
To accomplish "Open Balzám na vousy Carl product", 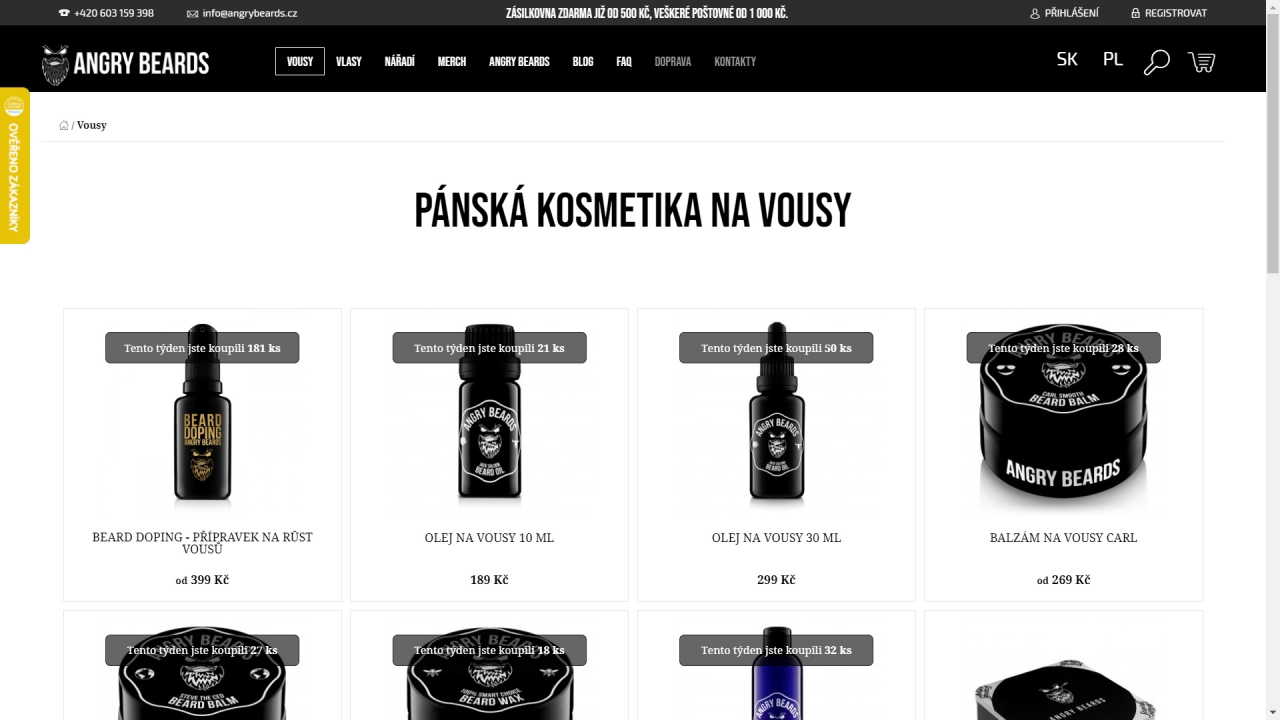I will tap(1063, 538).
